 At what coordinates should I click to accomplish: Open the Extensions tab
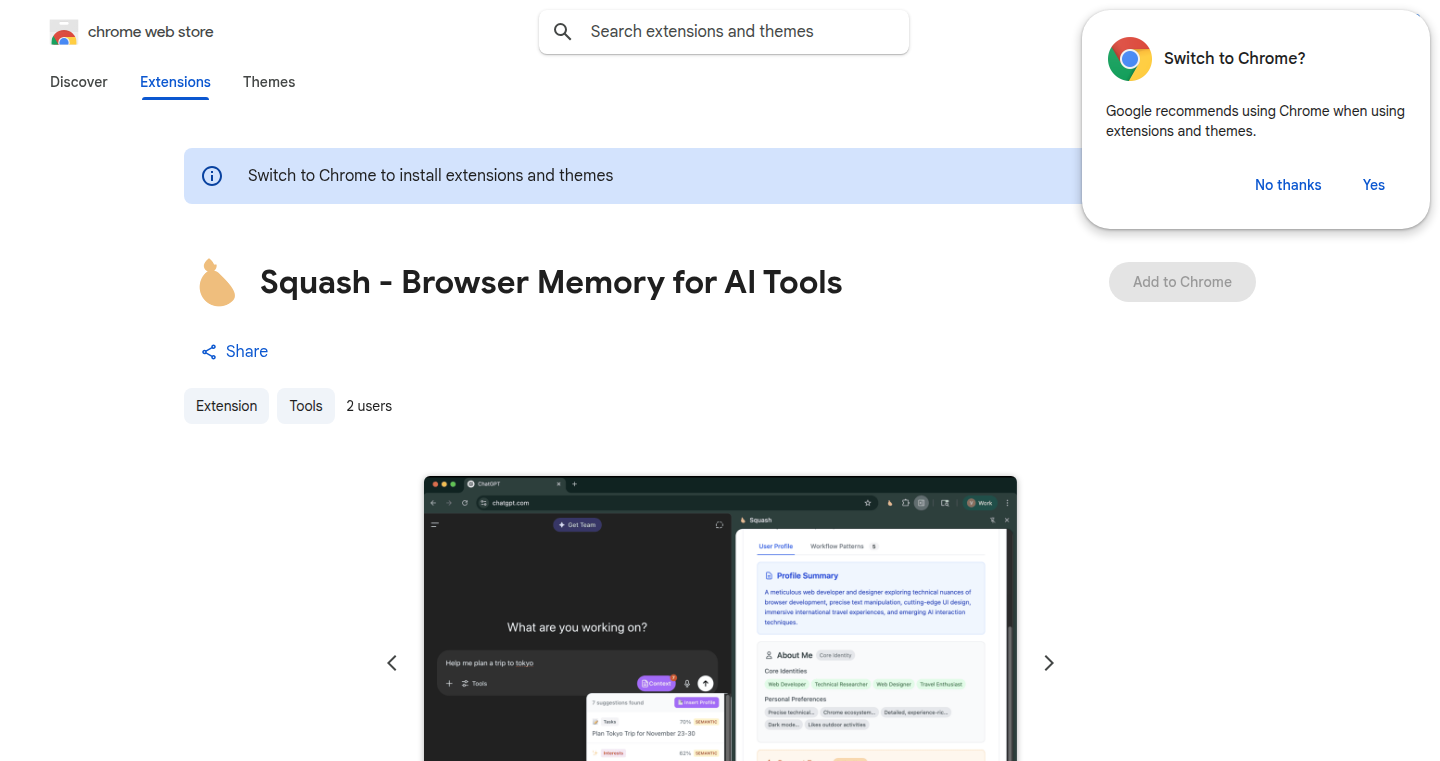coord(175,82)
